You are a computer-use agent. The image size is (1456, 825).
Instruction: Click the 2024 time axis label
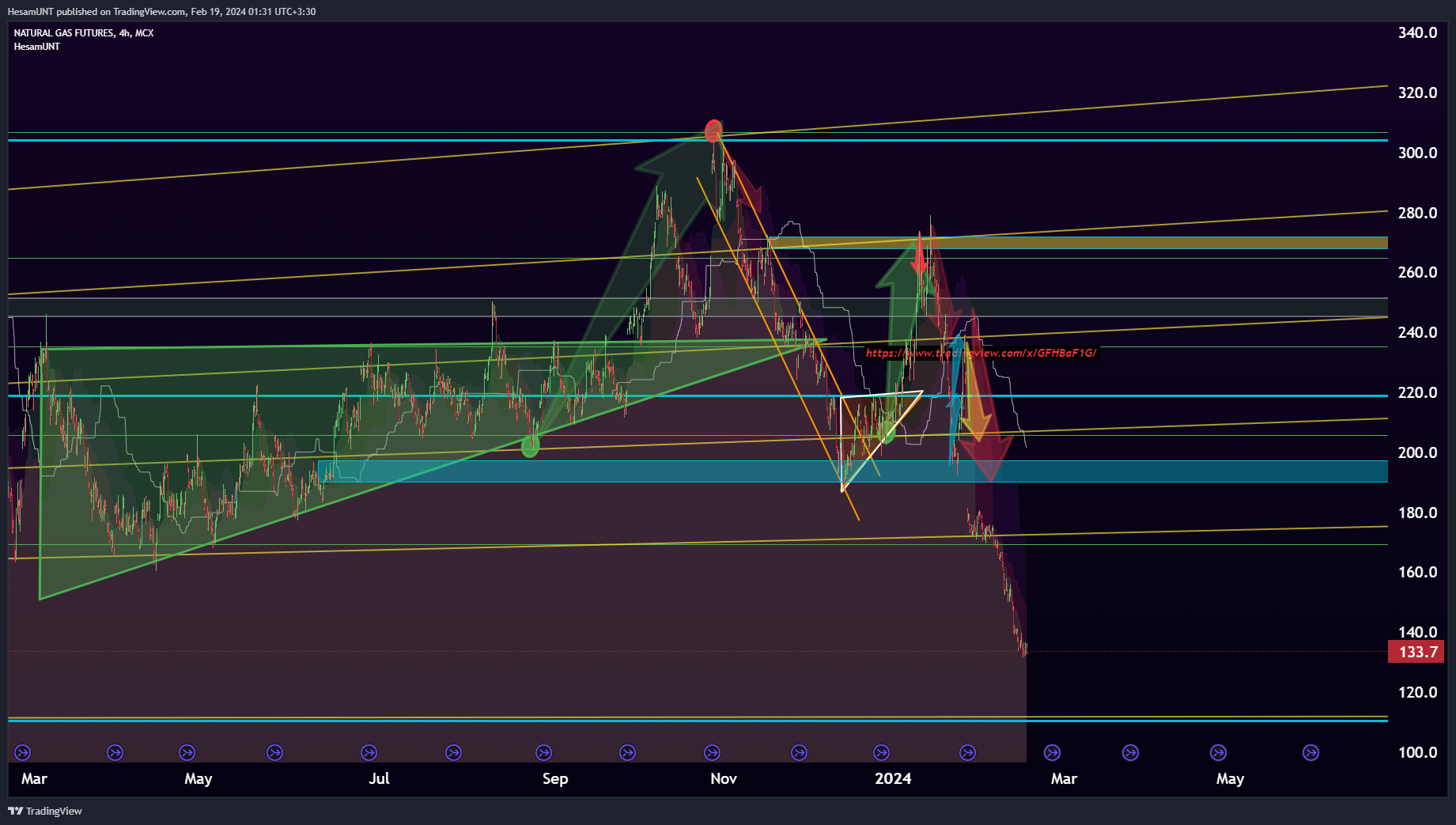tap(893, 778)
